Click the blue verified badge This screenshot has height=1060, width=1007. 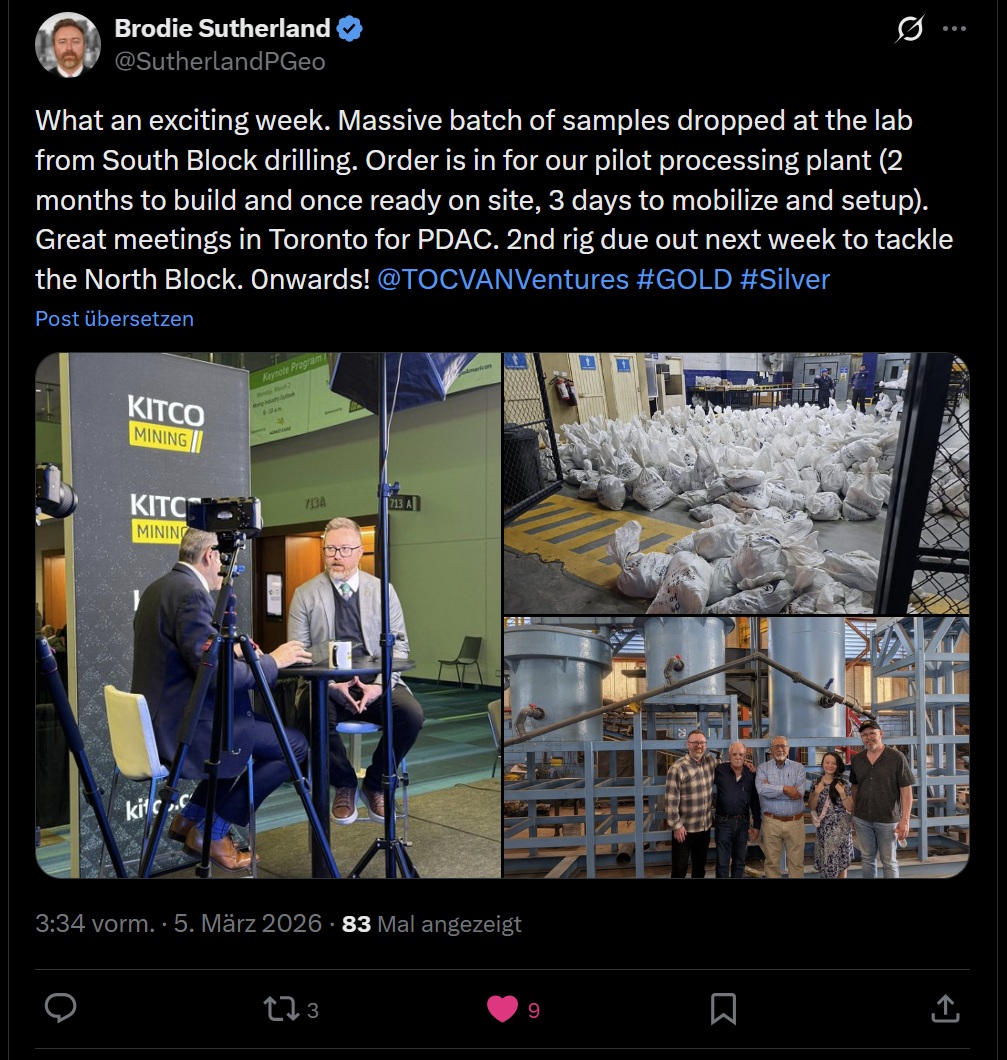click(x=350, y=29)
